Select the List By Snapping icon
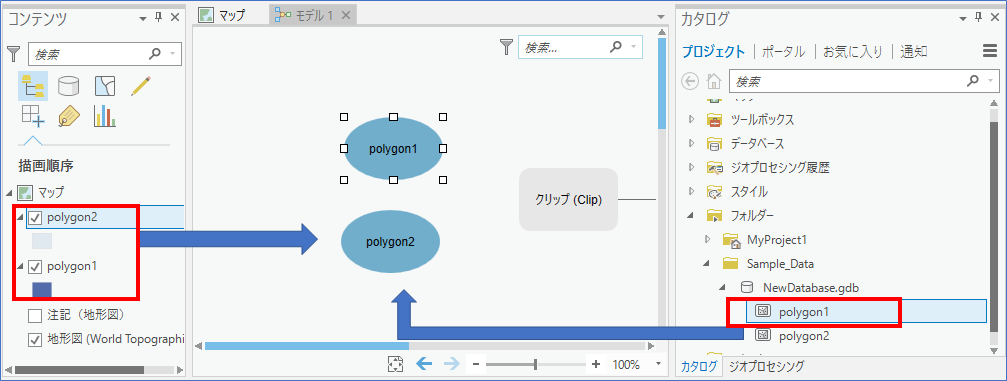The height and width of the screenshot is (381, 1007). (33, 116)
